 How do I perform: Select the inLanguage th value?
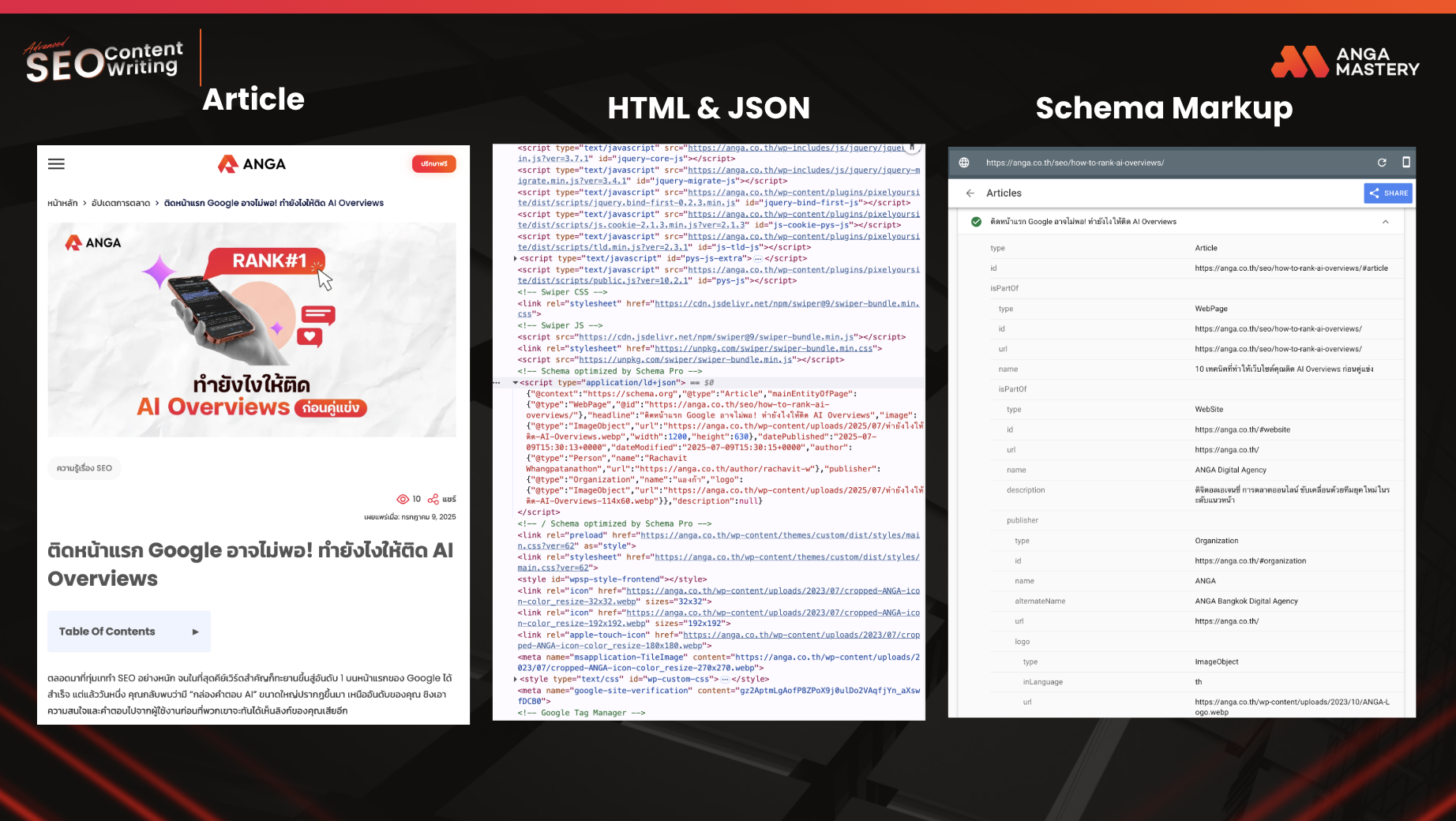click(x=1198, y=682)
